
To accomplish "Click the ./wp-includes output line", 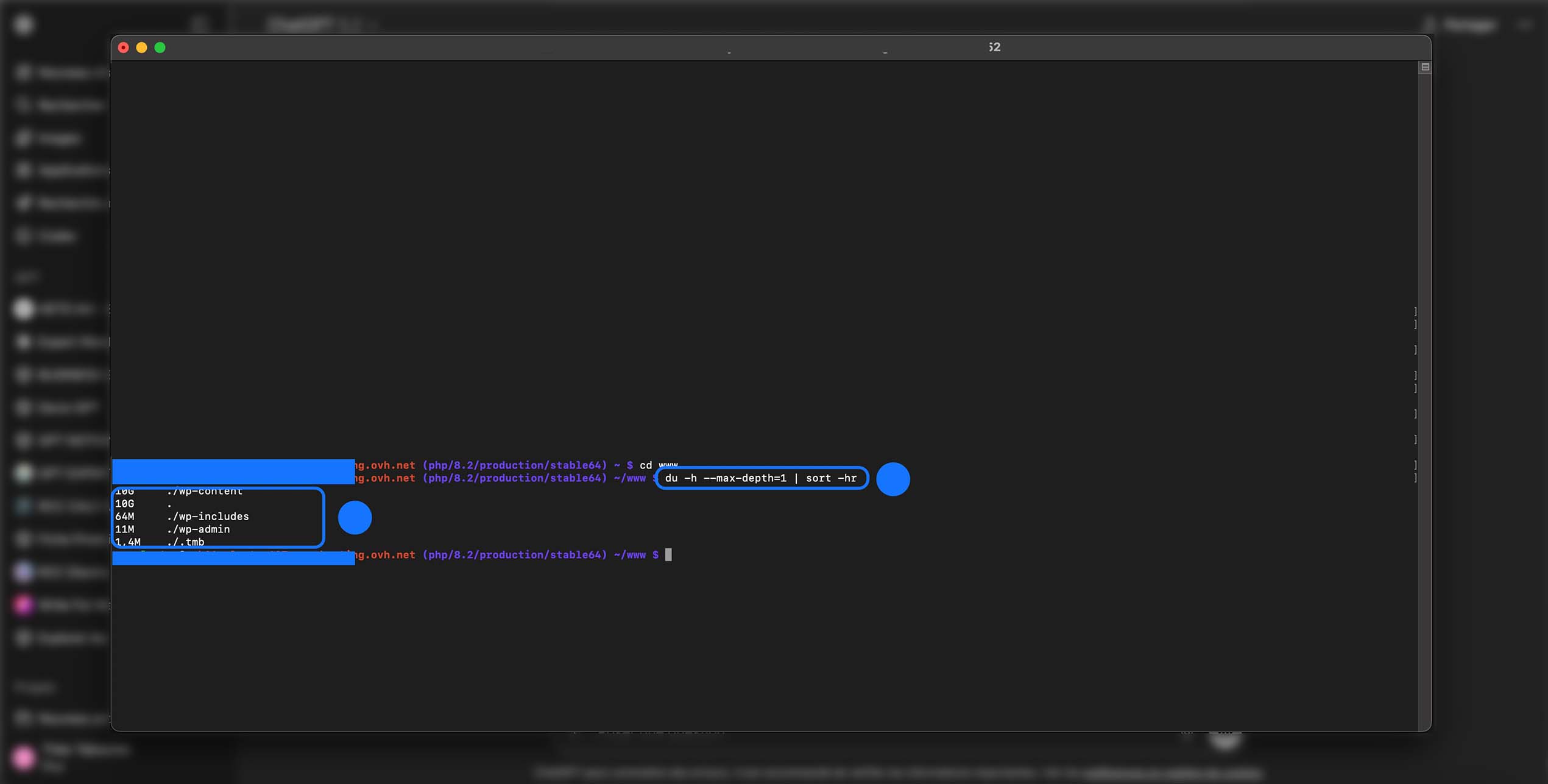I will (207, 517).
